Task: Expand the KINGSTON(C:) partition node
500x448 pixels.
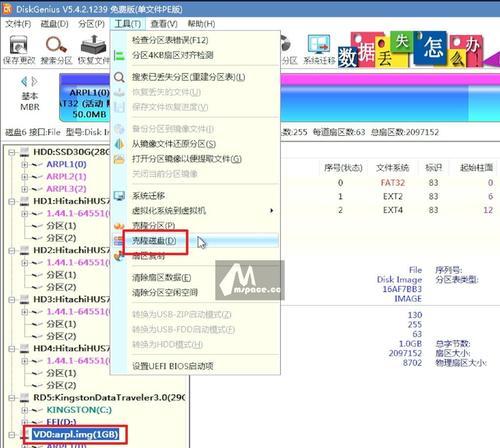Action: (24, 410)
